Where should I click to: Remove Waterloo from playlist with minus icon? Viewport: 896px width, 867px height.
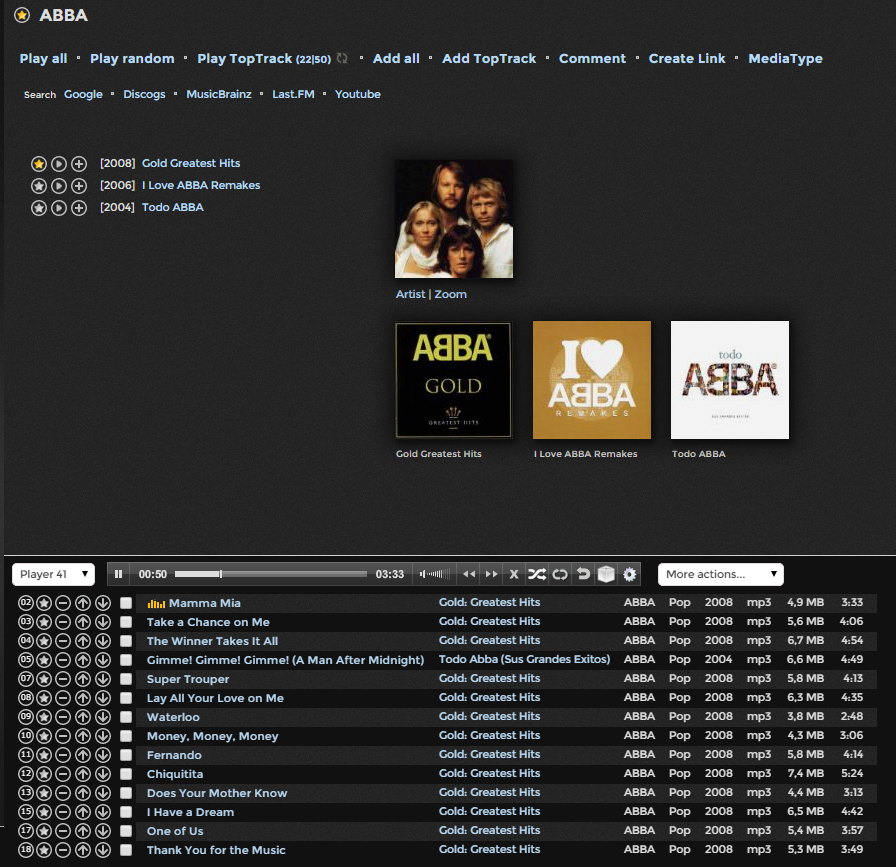click(x=63, y=717)
